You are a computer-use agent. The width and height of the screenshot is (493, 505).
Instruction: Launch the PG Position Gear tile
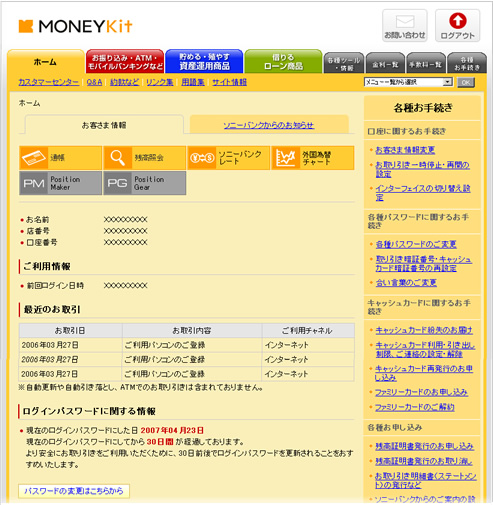(x=144, y=183)
